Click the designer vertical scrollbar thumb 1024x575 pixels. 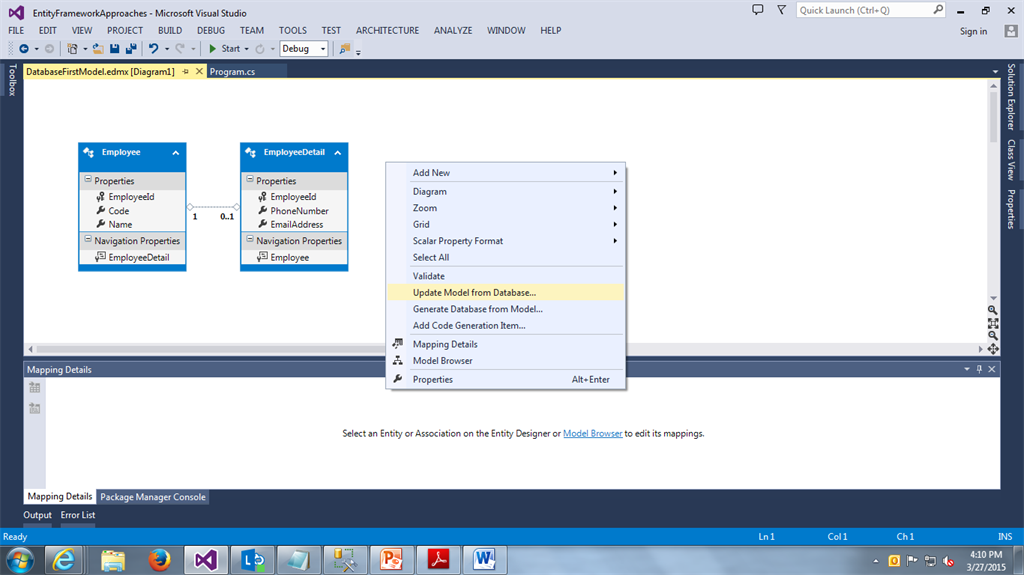coord(993,116)
